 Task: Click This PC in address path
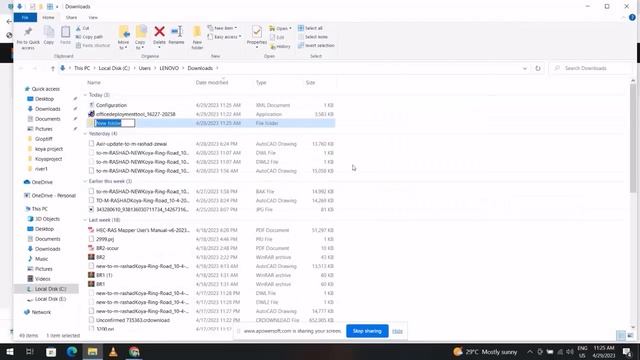click(82, 68)
